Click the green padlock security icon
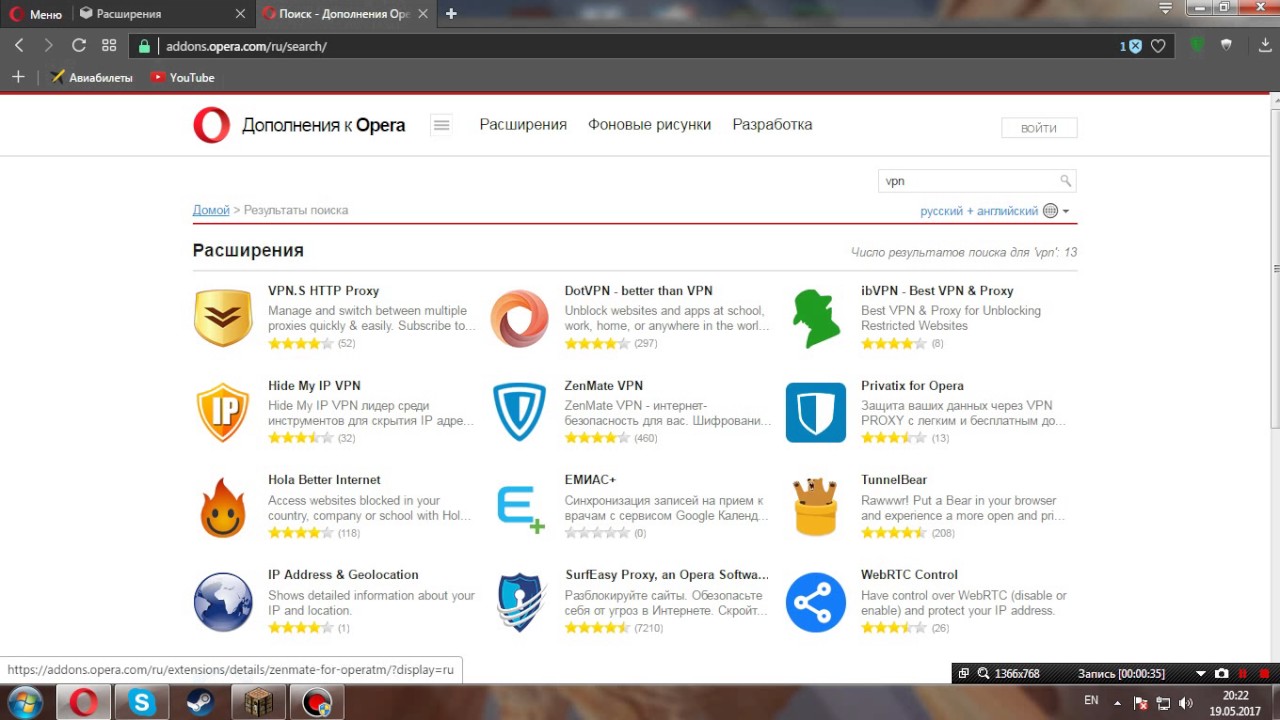 tap(144, 46)
